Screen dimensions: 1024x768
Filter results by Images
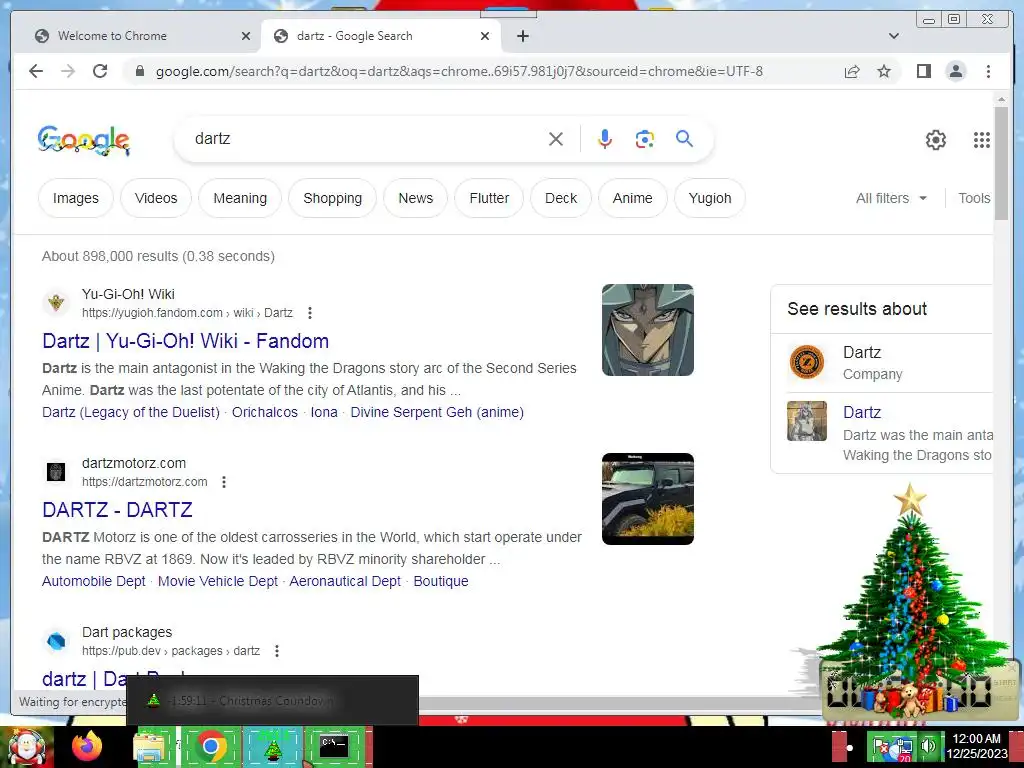click(x=76, y=198)
